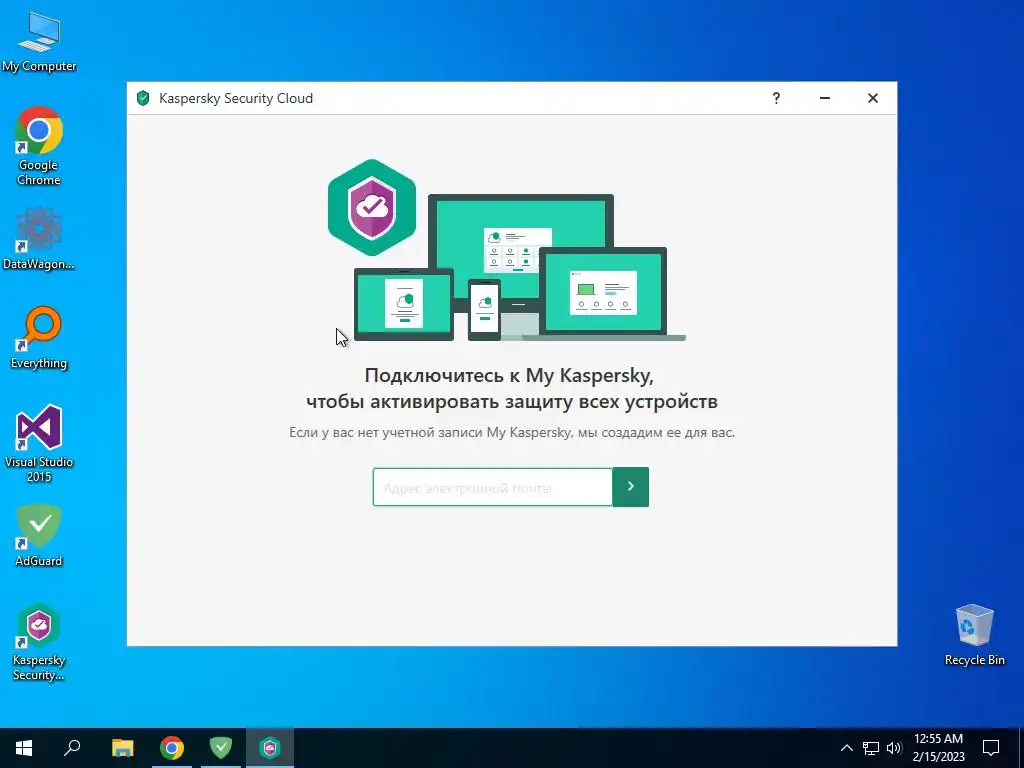Open the volume speaker tray icon

pyautogui.click(x=894, y=748)
